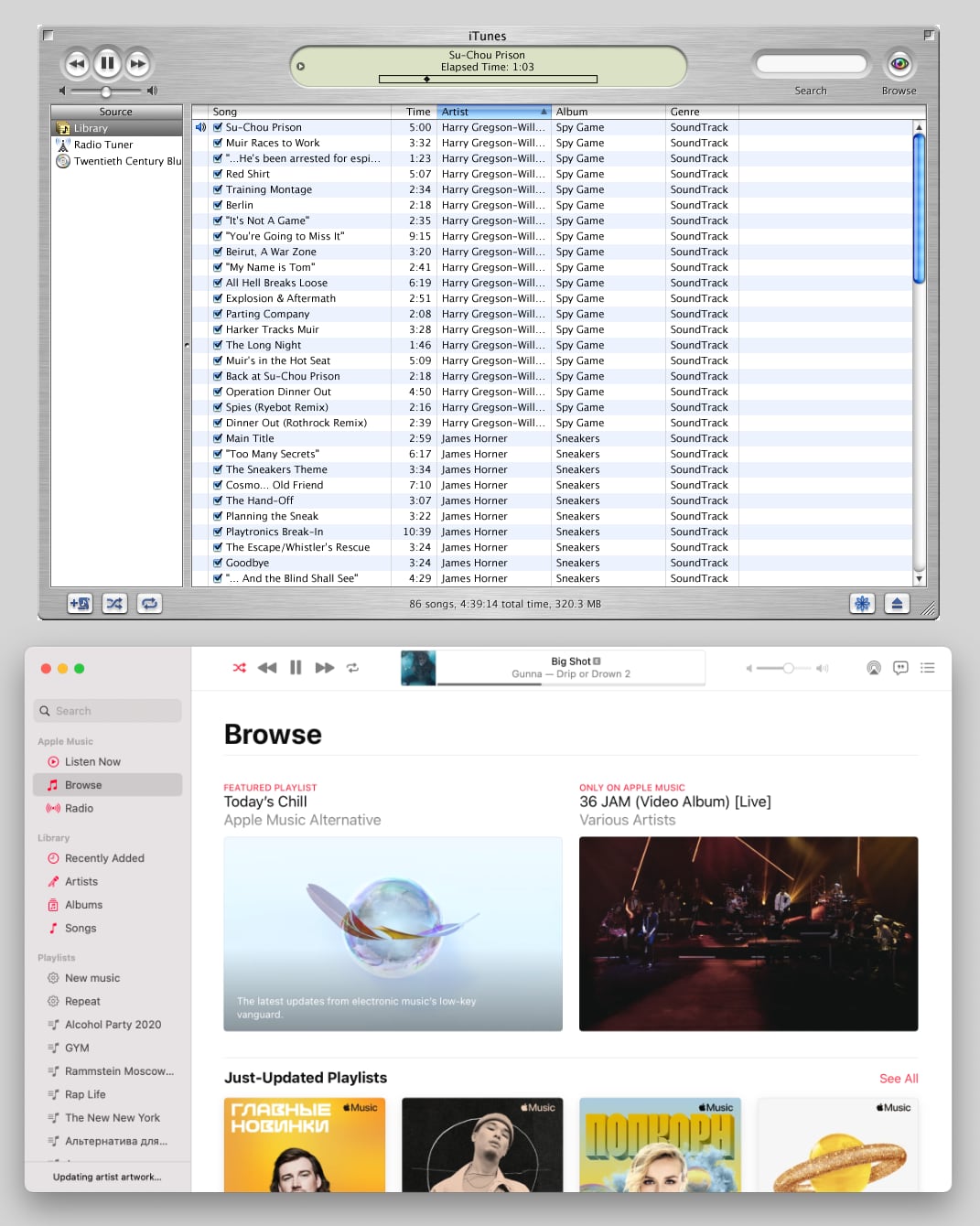Image resolution: width=980 pixels, height=1226 pixels.
Task: Open AirPlay output options in Music
Action: [874, 668]
